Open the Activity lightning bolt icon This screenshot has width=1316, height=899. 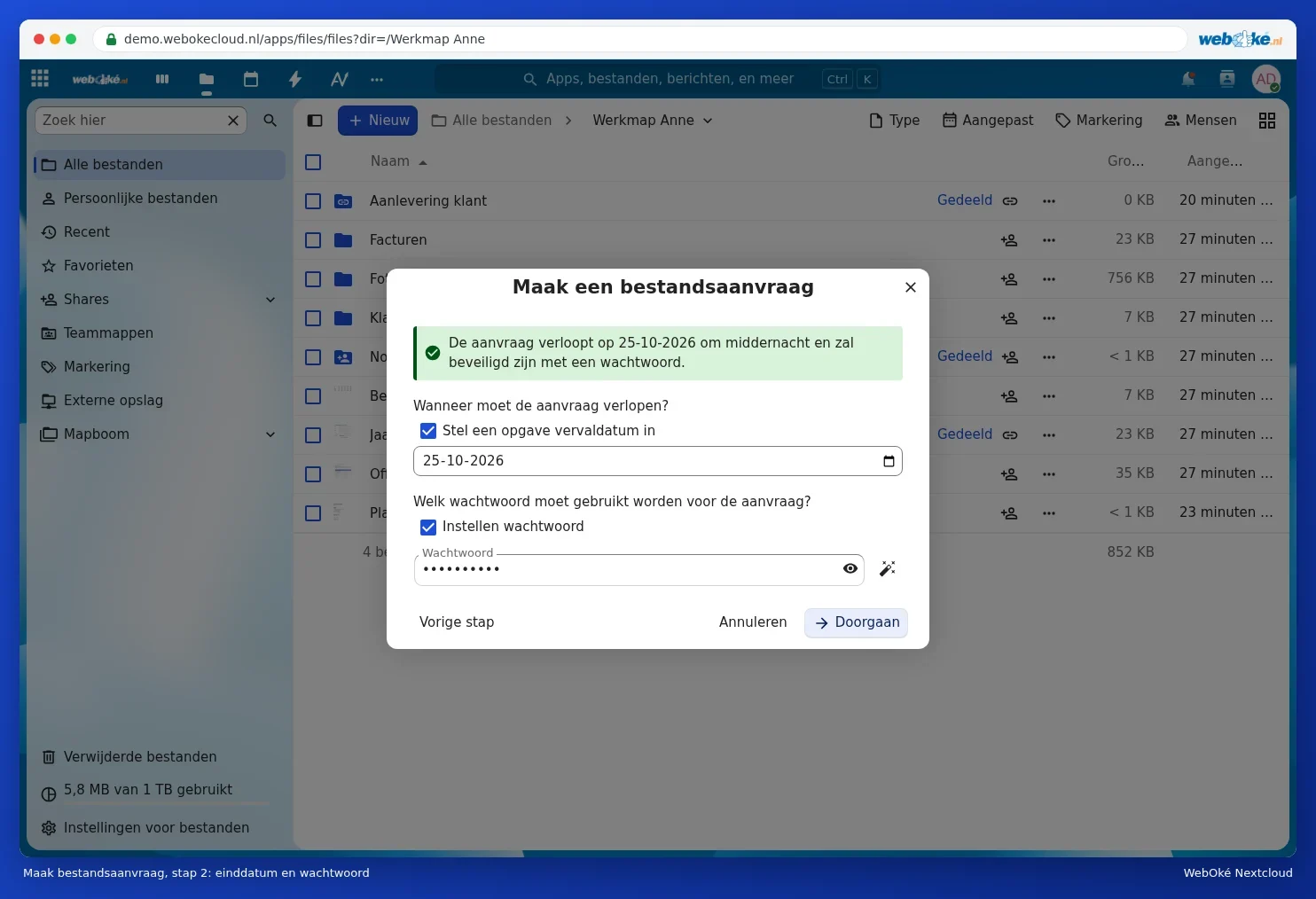295,79
